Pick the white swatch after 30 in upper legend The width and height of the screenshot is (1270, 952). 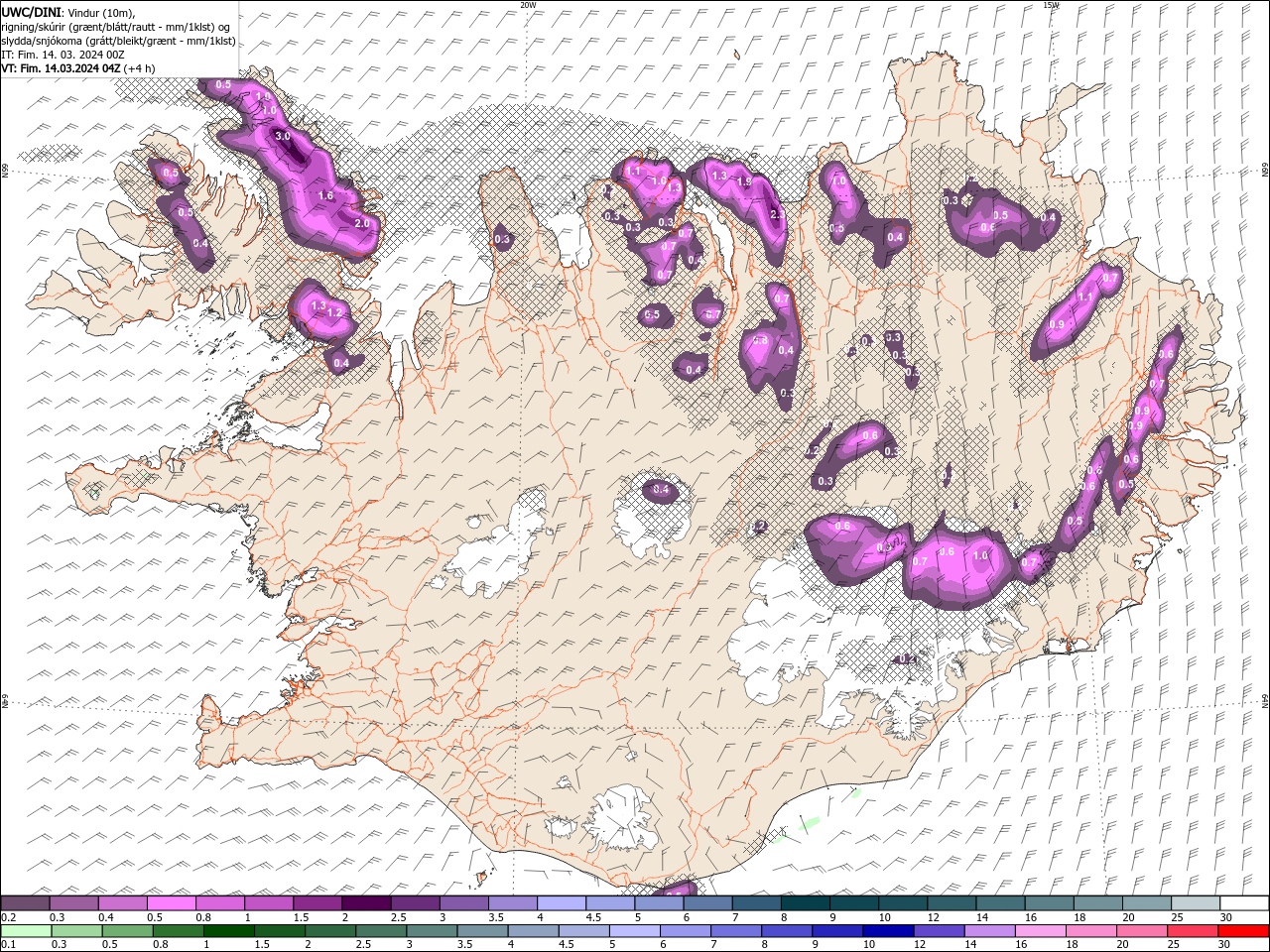(1244, 903)
